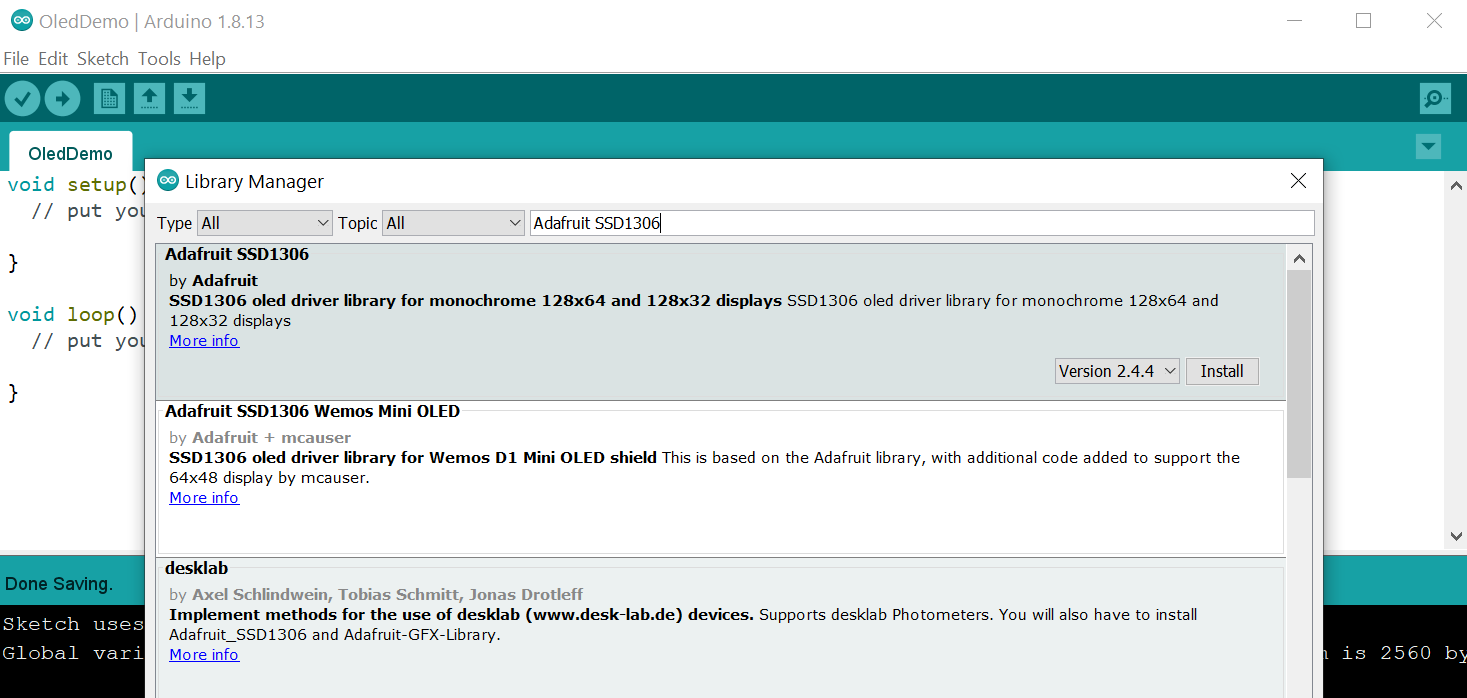Select the Adafruit SSD1306 library title
Screen dimensions: 1467x698
click(237, 254)
